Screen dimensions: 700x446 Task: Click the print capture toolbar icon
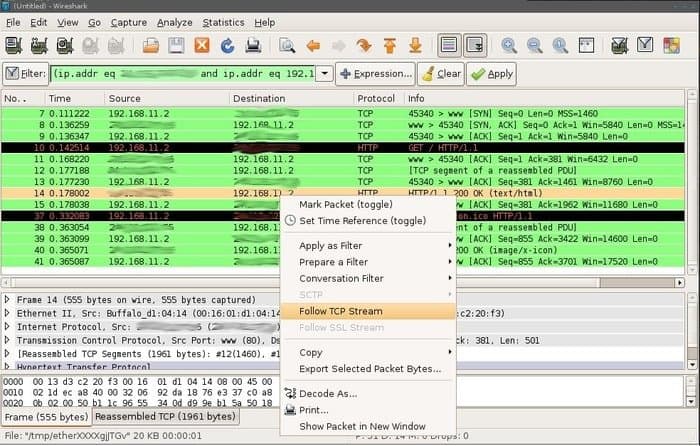(x=253, y=45)
